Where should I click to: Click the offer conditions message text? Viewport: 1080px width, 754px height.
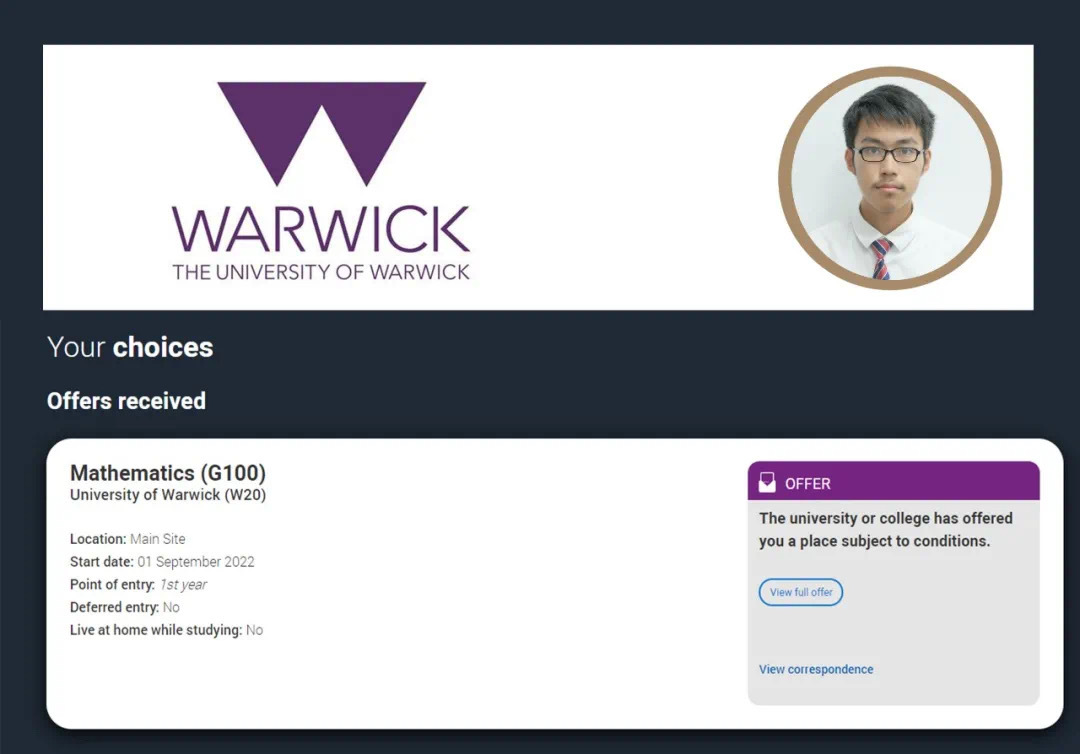(886, 530)
